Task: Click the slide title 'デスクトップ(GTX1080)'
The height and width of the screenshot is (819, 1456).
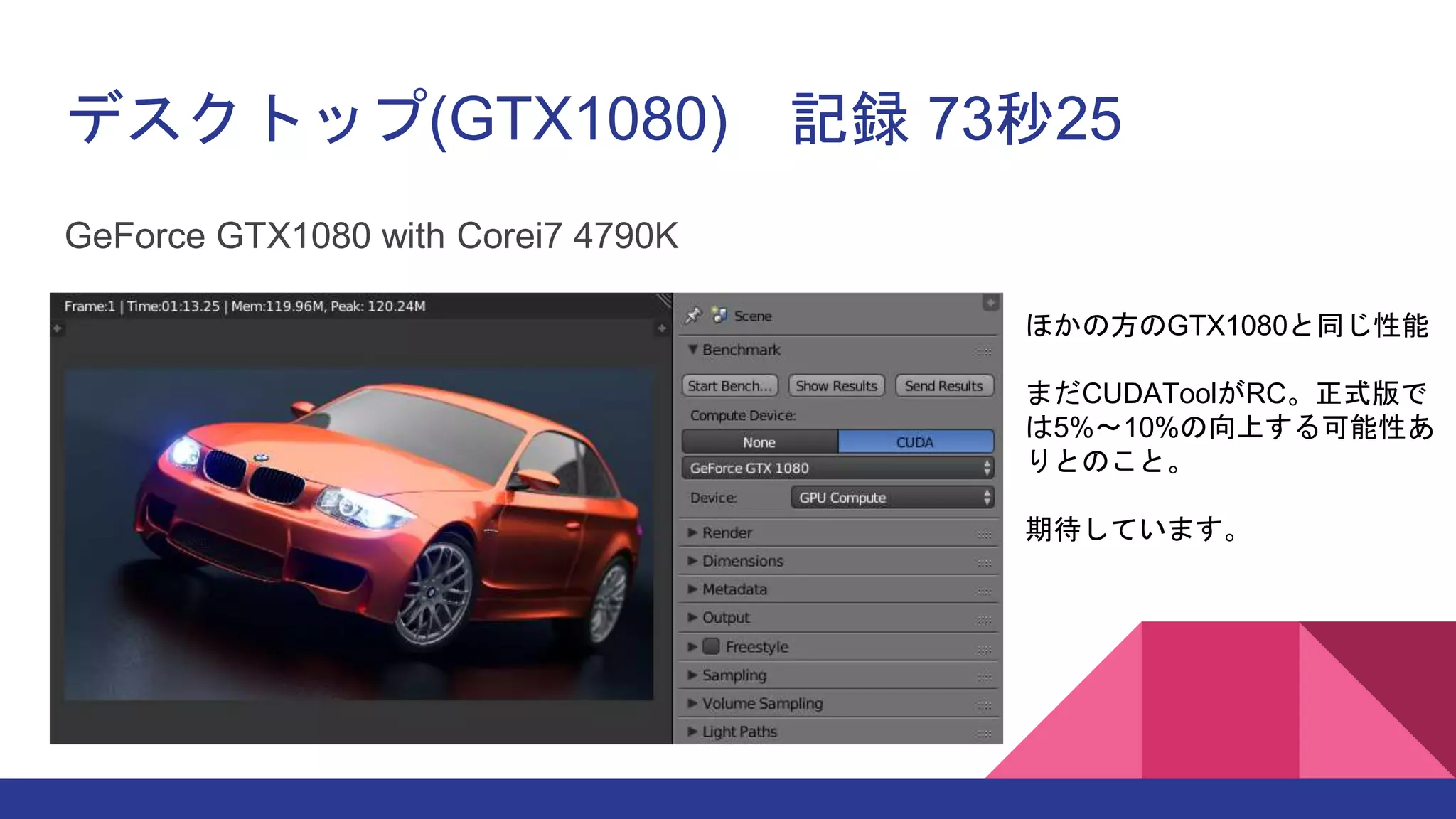Action: pyautogui.click(x=398, y=119)
